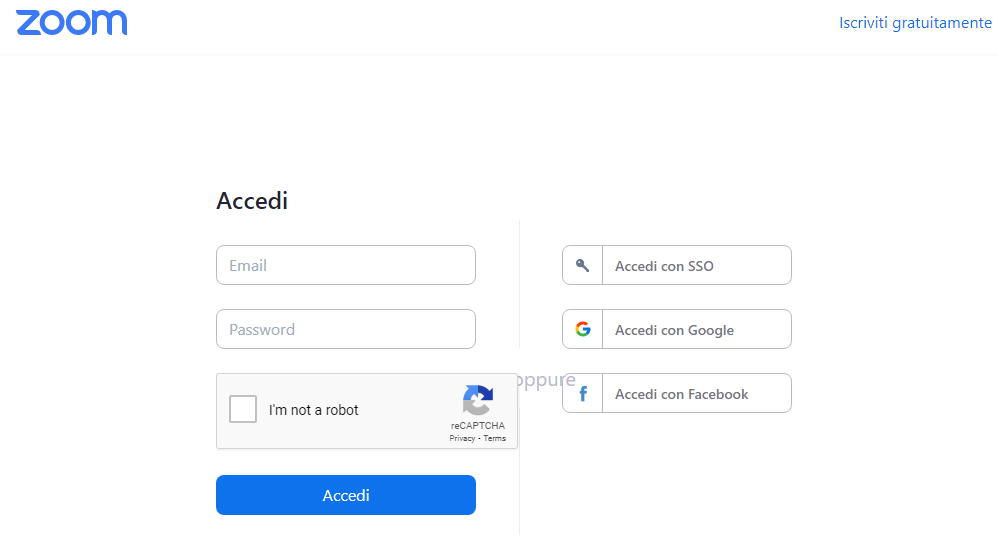Click the "reCAPTCHA" text under the logo
The height and width of the screenshot is (548, 998).
(x=478, y=426)
